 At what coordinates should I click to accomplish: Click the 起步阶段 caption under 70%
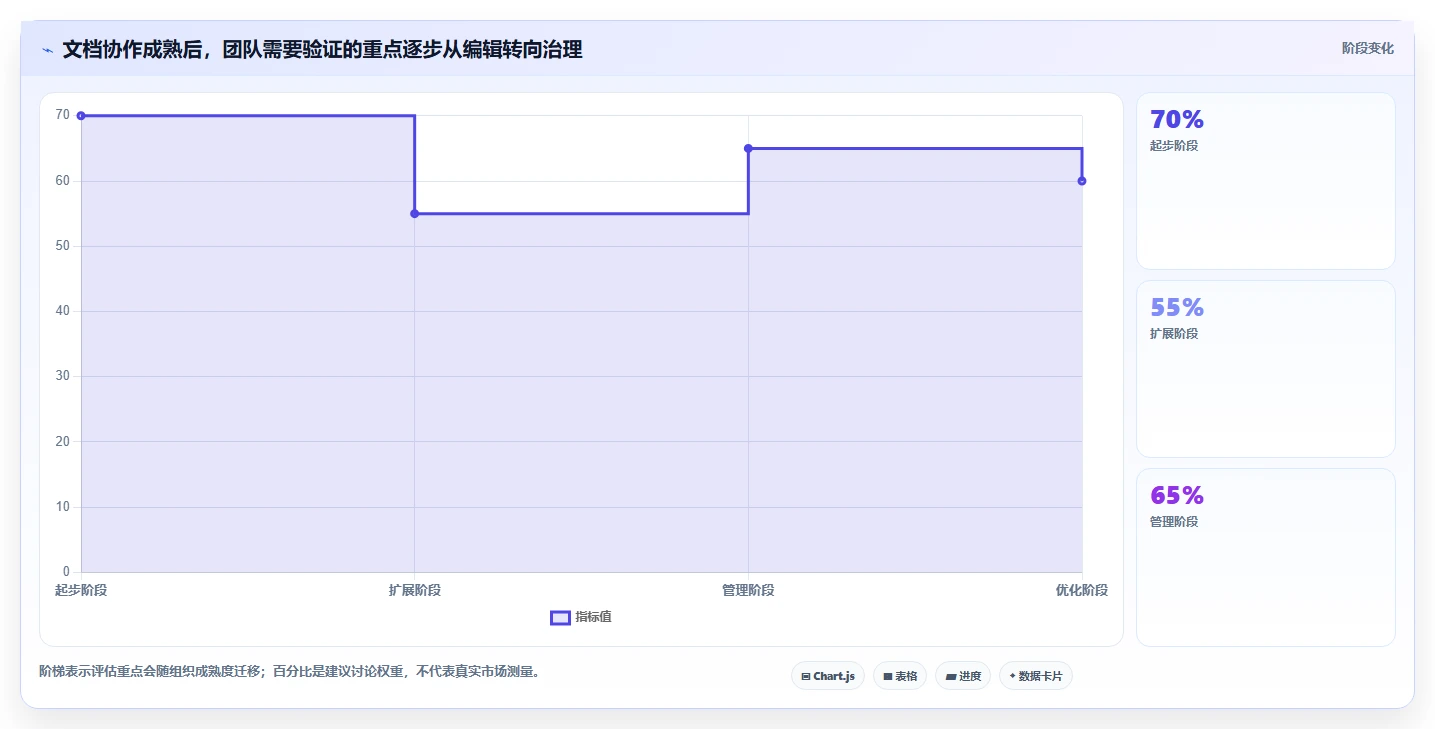(1174, 145)
